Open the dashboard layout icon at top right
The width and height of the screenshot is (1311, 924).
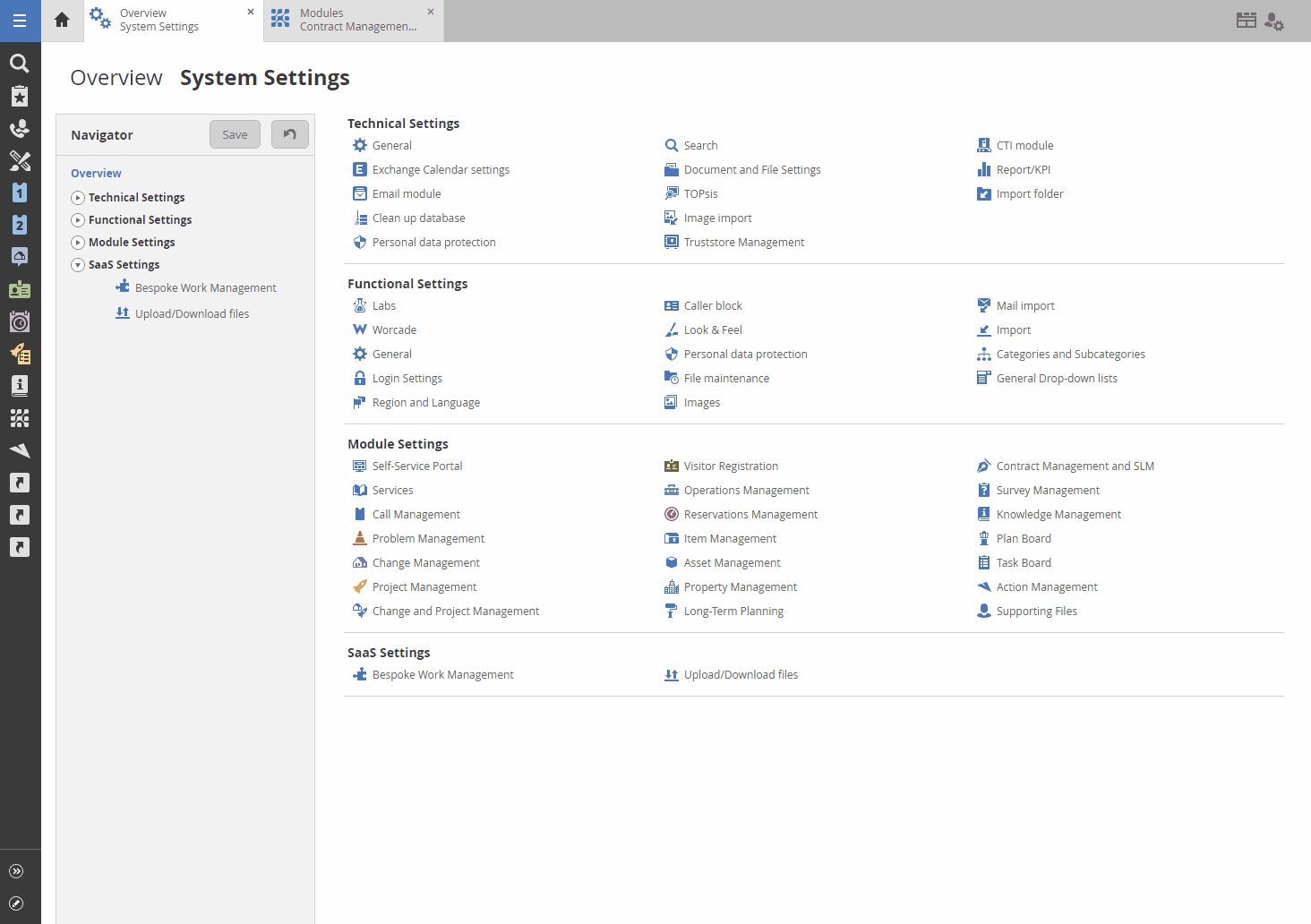click(1247, 20)
